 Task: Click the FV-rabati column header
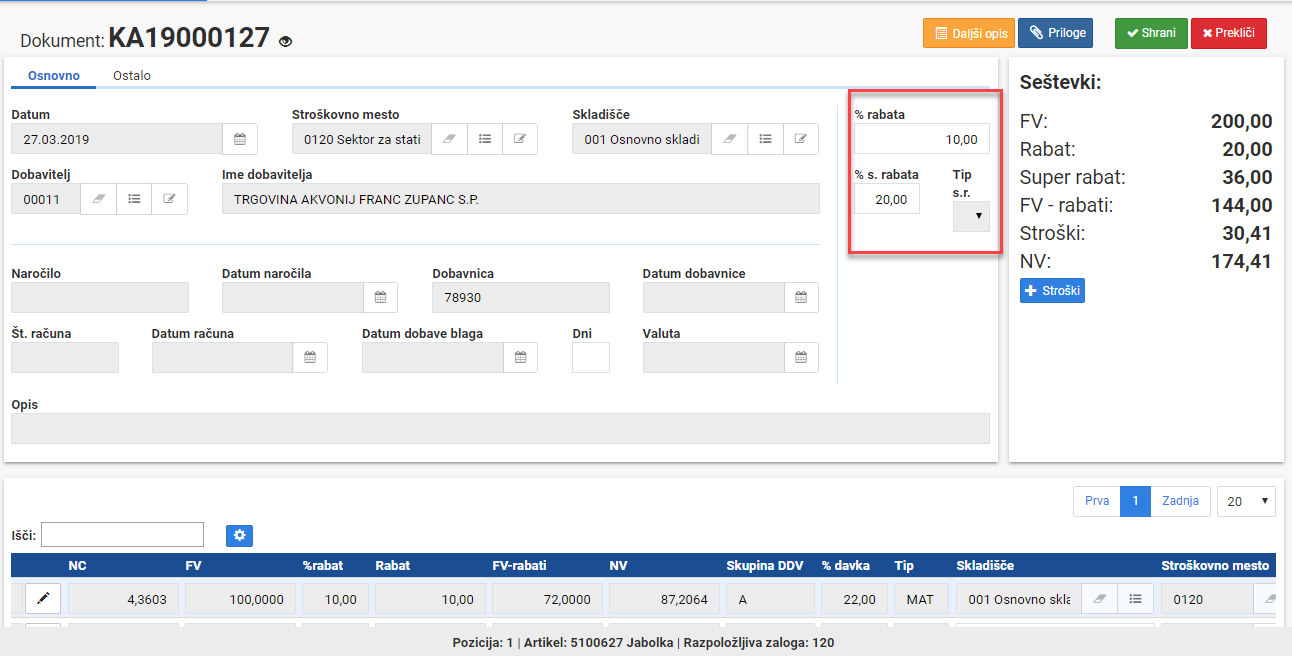click(x=520, y=566)
